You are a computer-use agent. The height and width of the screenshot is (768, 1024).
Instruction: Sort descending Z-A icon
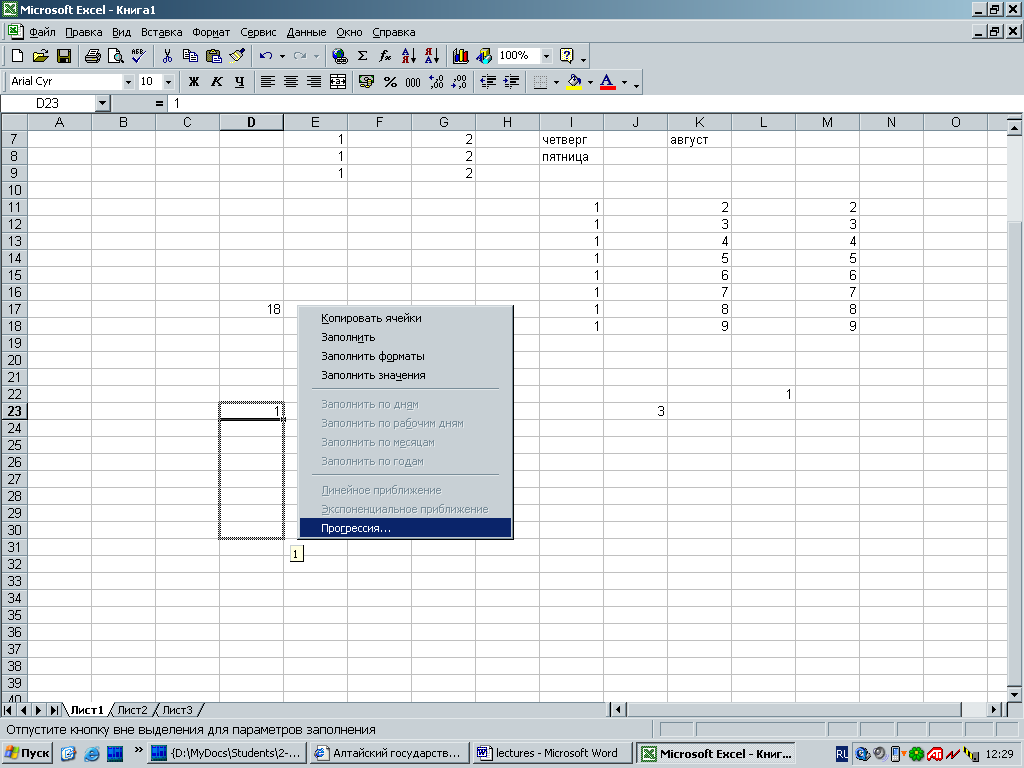click(x=432, y=56)
